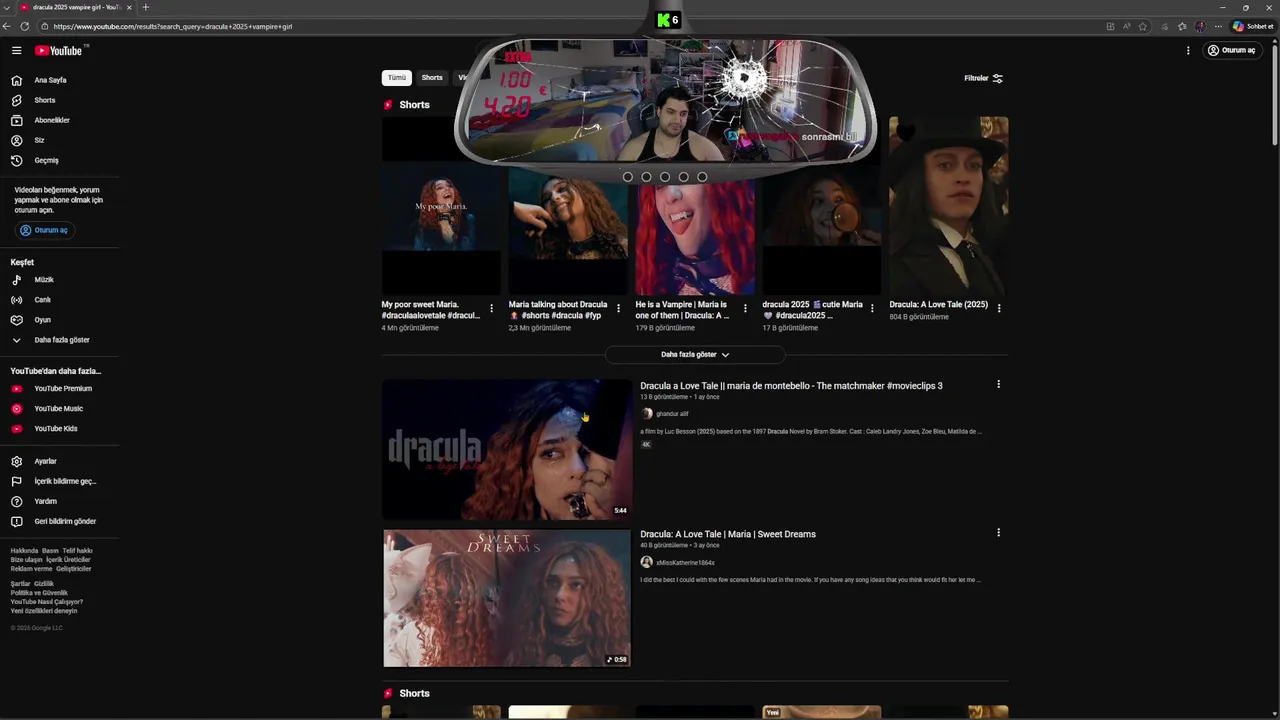Image resolution: width=1280 pixels, height=720 pixels.
Task: Open options for Maria talking about Dracula short
Action: [x=618, y=308]
